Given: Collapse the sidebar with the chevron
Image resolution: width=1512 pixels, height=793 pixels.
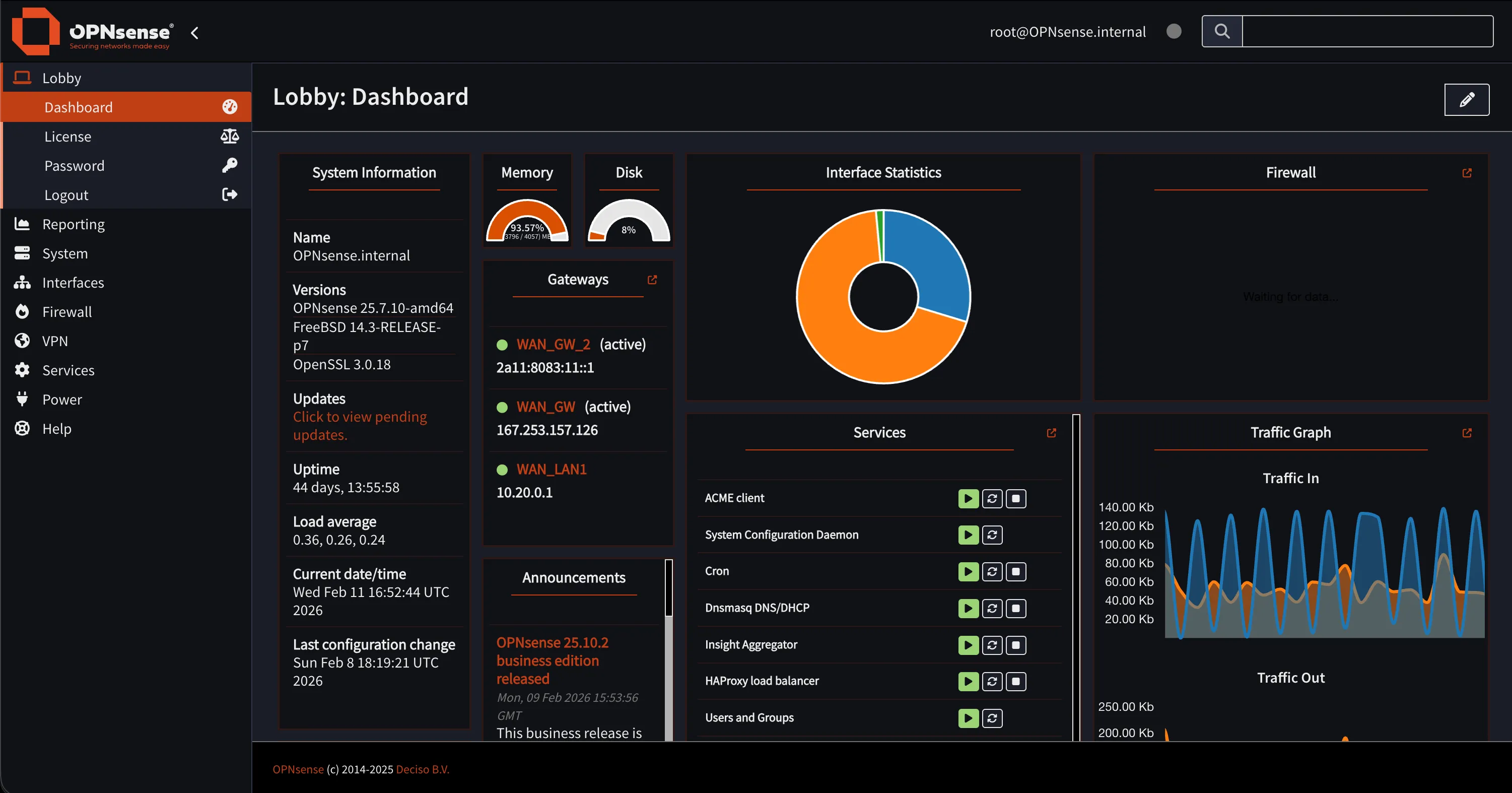Looking at the screenshot, I should click(194, 33).
